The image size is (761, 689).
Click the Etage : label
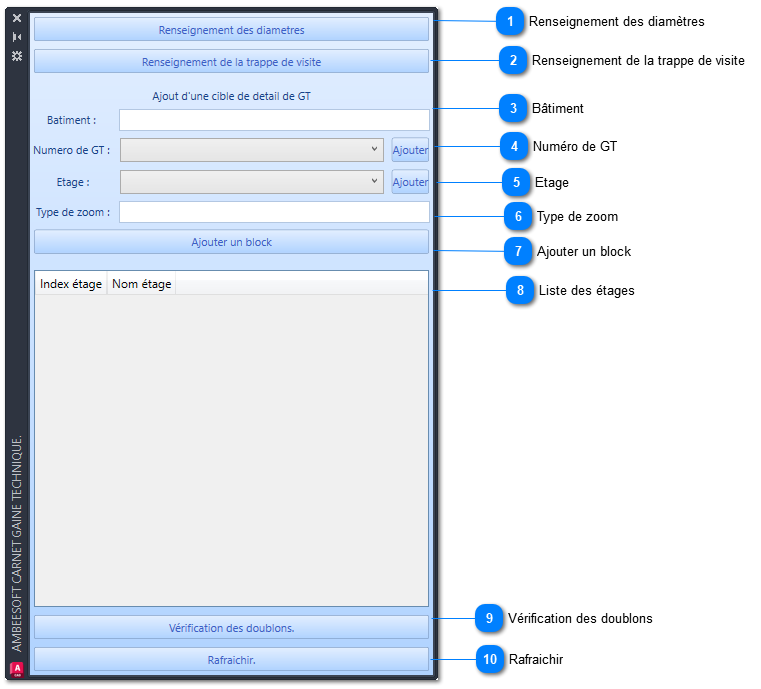[x=73, y=182]
